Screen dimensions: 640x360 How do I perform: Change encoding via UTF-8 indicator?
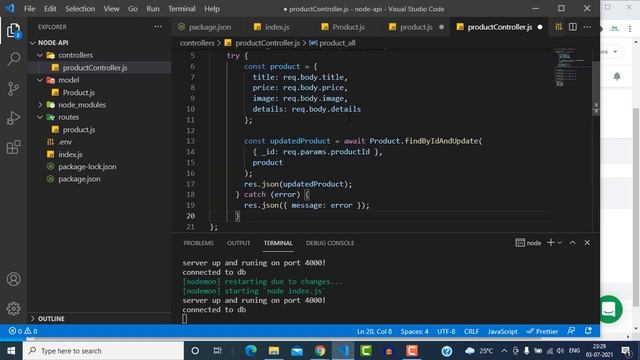coord(446,331)
